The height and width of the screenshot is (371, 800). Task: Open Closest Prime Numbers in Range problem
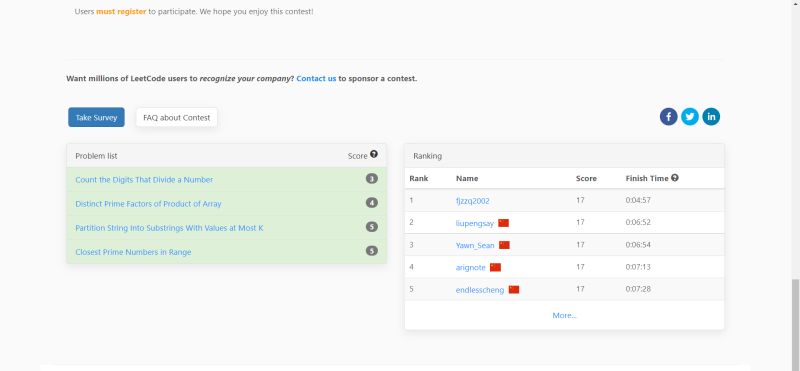click(133, 252)
